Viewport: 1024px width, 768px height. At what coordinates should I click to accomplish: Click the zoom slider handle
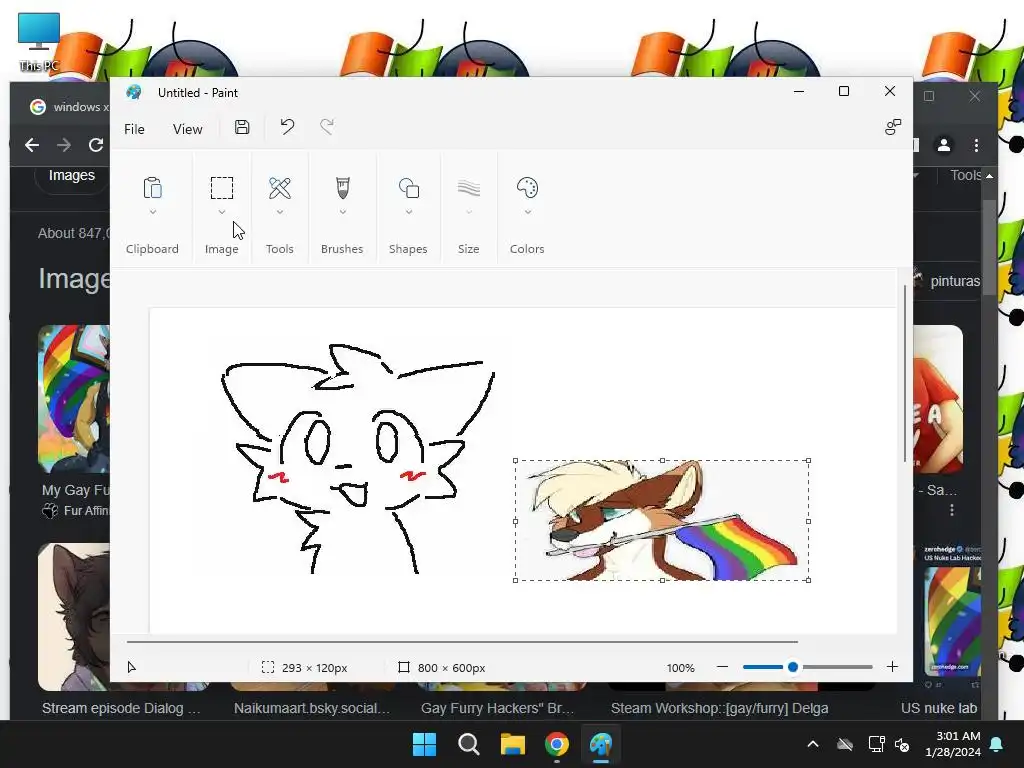[793, 667]
